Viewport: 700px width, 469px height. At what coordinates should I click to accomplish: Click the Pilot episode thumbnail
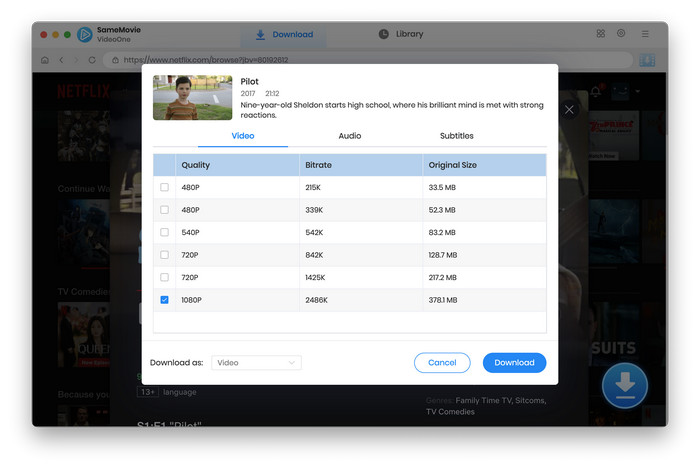[192, 97]
